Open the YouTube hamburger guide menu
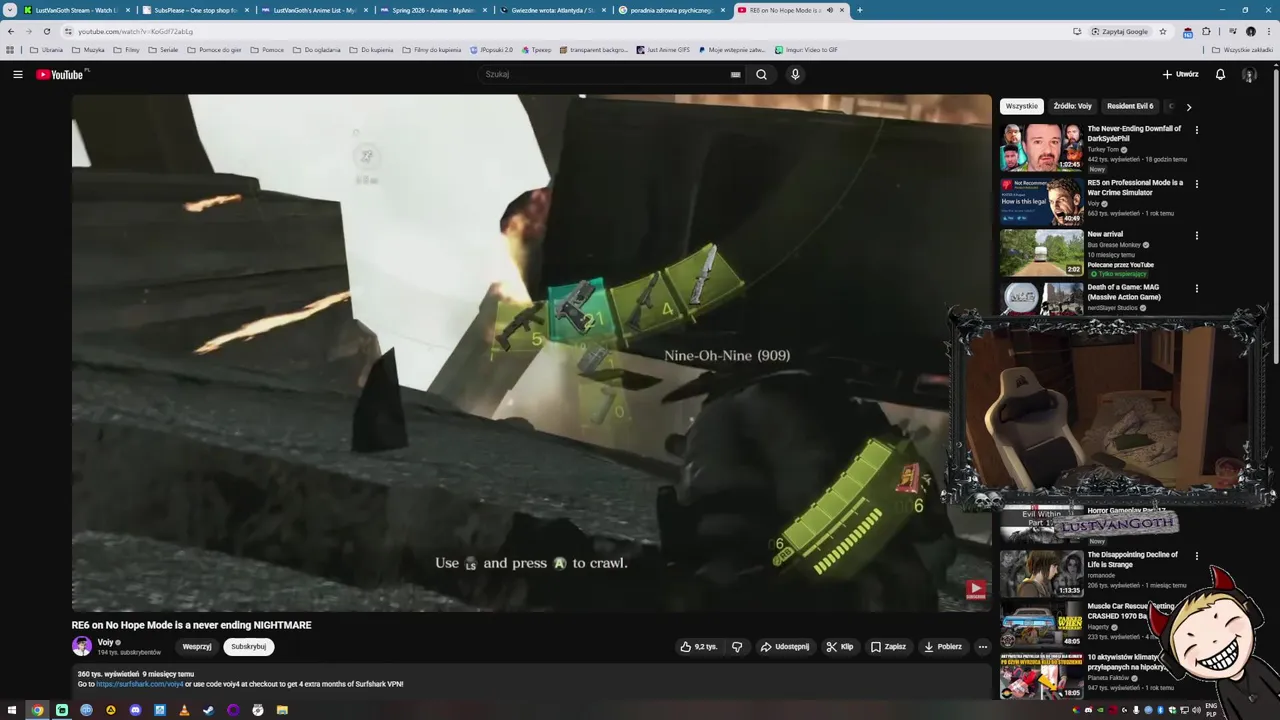Viewport: 1280px width, 720px height. [x=17, y=74]
